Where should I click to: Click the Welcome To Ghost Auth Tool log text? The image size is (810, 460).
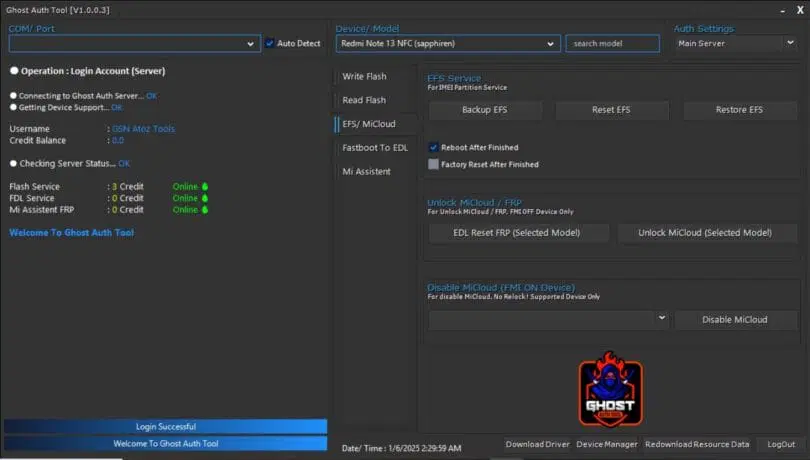[x=72, y=233]
